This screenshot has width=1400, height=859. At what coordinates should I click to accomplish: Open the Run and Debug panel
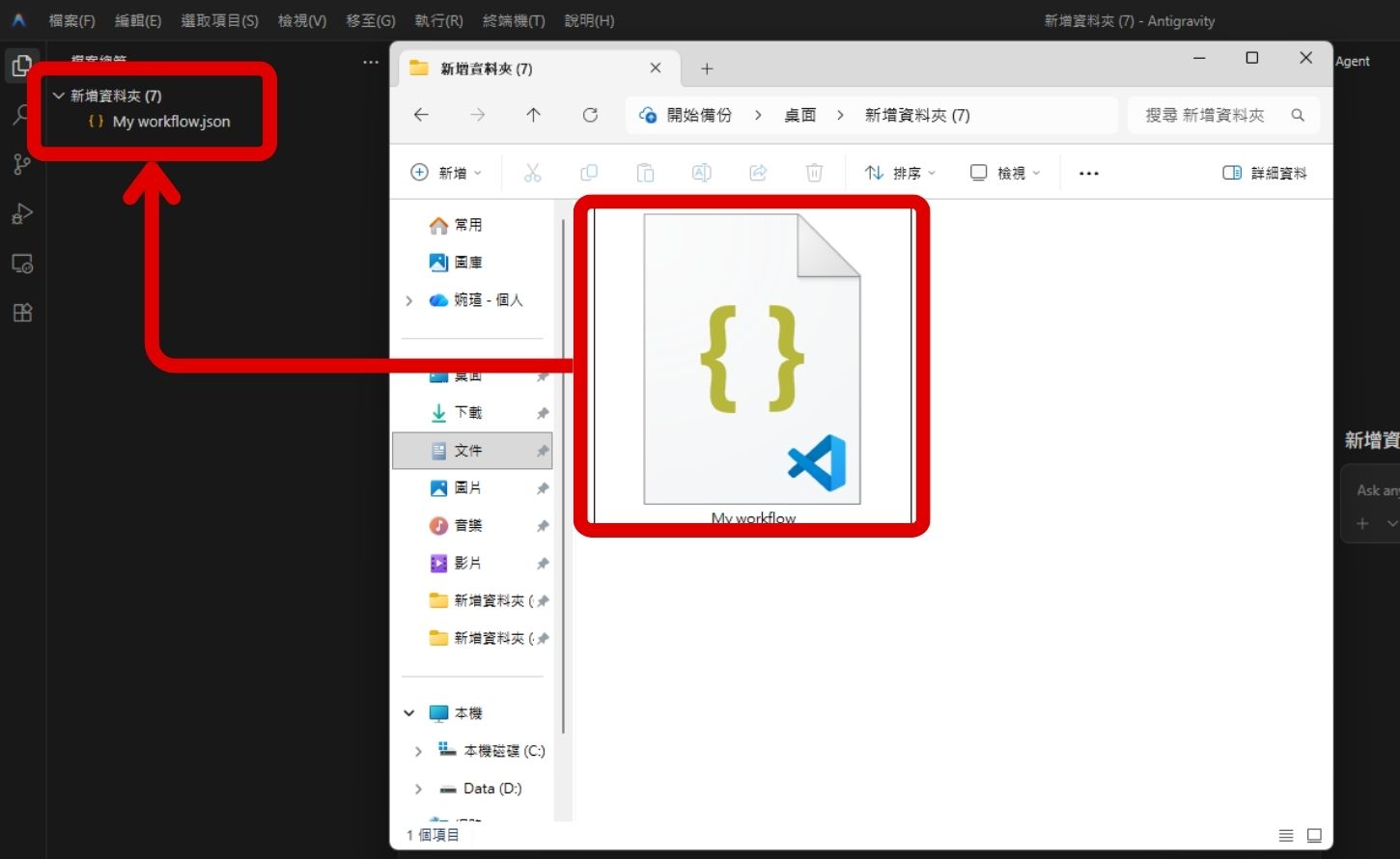point(21,213)
